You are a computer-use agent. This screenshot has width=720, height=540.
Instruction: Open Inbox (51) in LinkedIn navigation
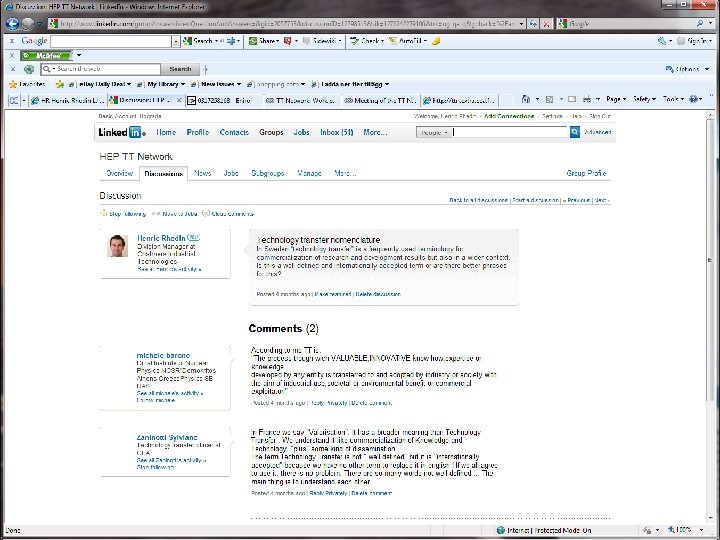click(x=337, y=132)
